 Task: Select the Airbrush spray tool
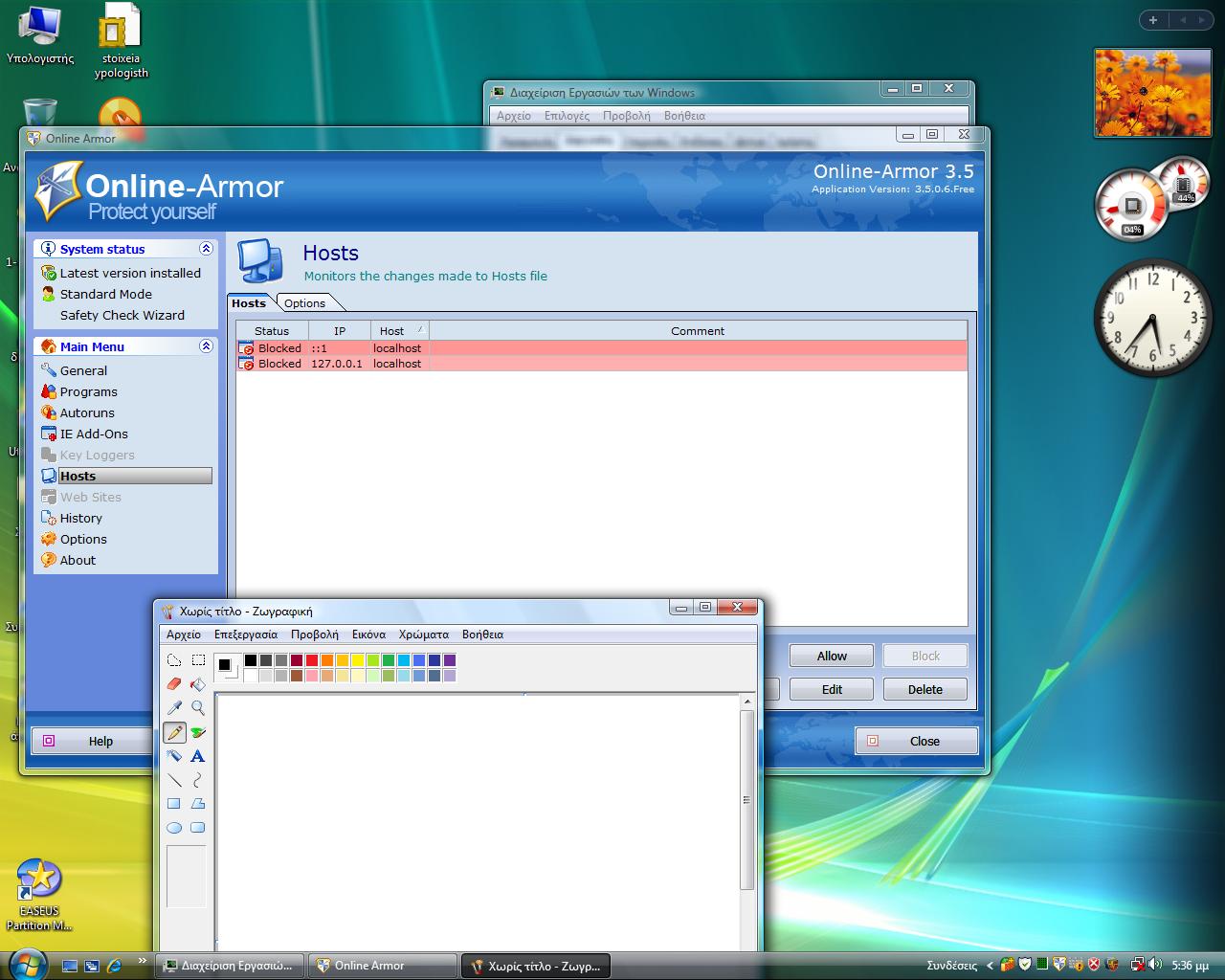[174, 756]
